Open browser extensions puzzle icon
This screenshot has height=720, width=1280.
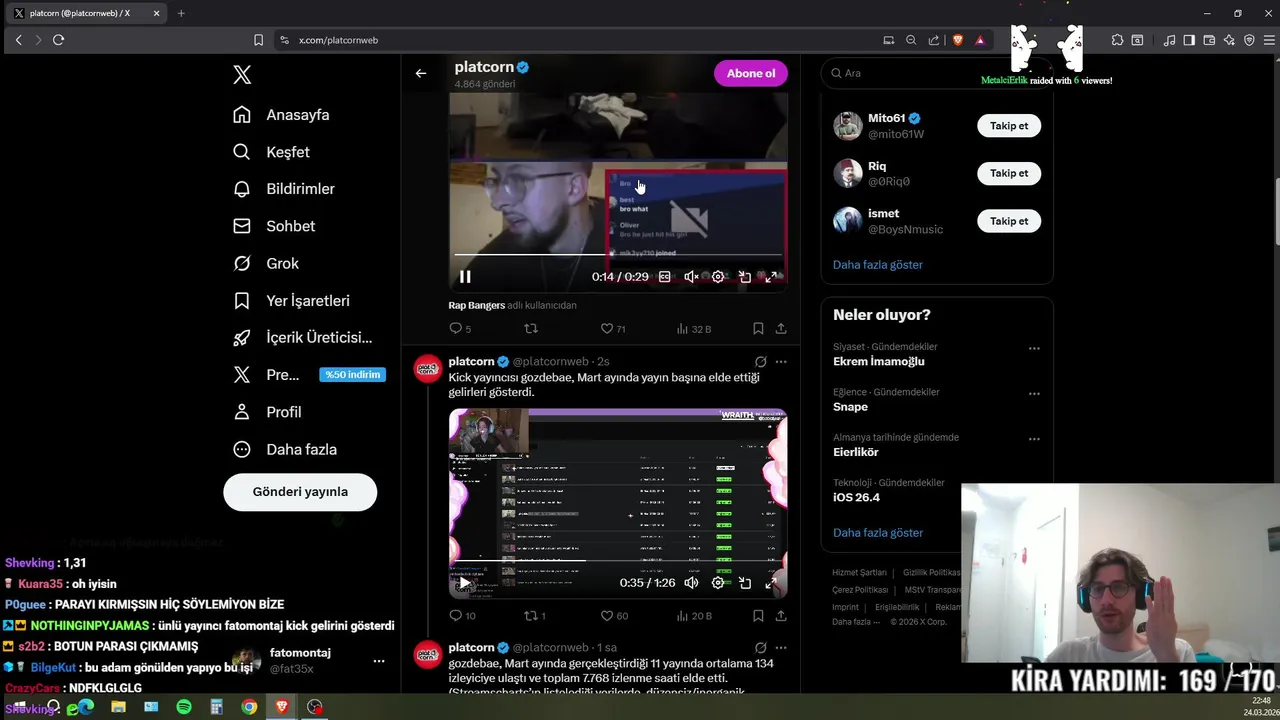coord(1117,40)
